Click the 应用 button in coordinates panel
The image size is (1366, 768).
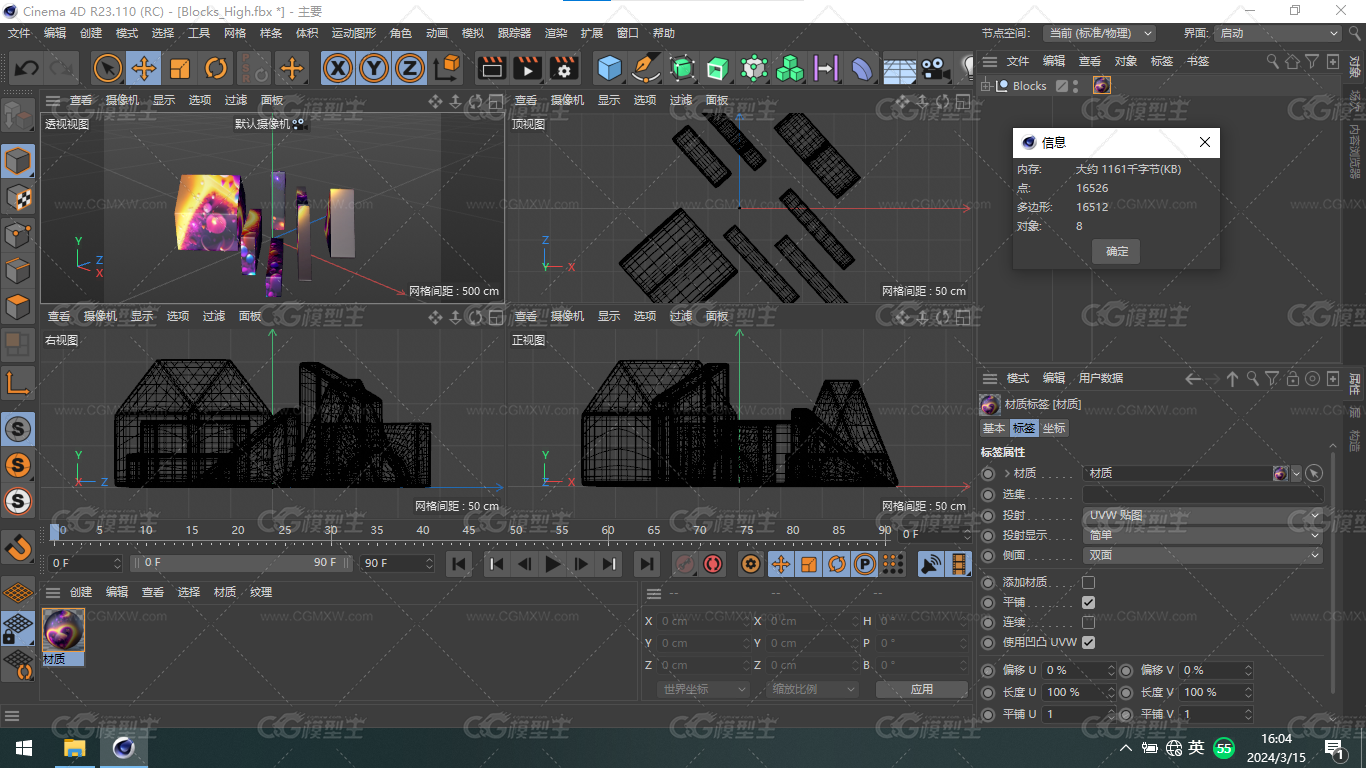click(x=922, y=689)
